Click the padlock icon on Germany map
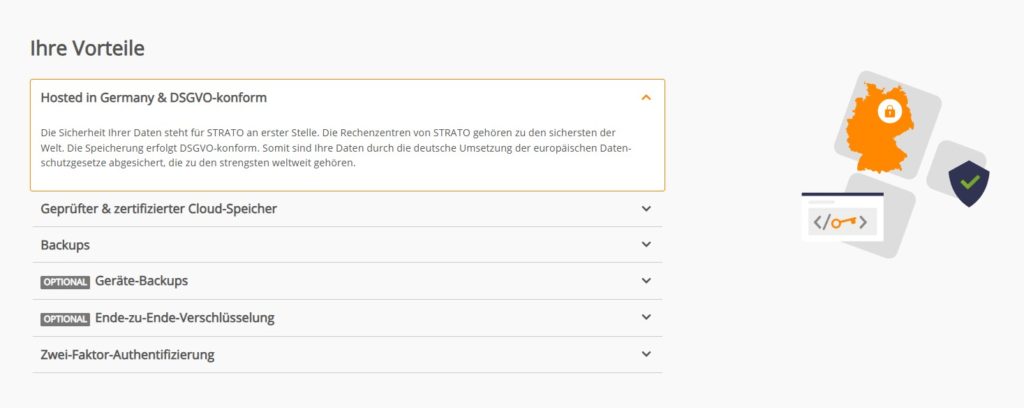 coord(888,111)
